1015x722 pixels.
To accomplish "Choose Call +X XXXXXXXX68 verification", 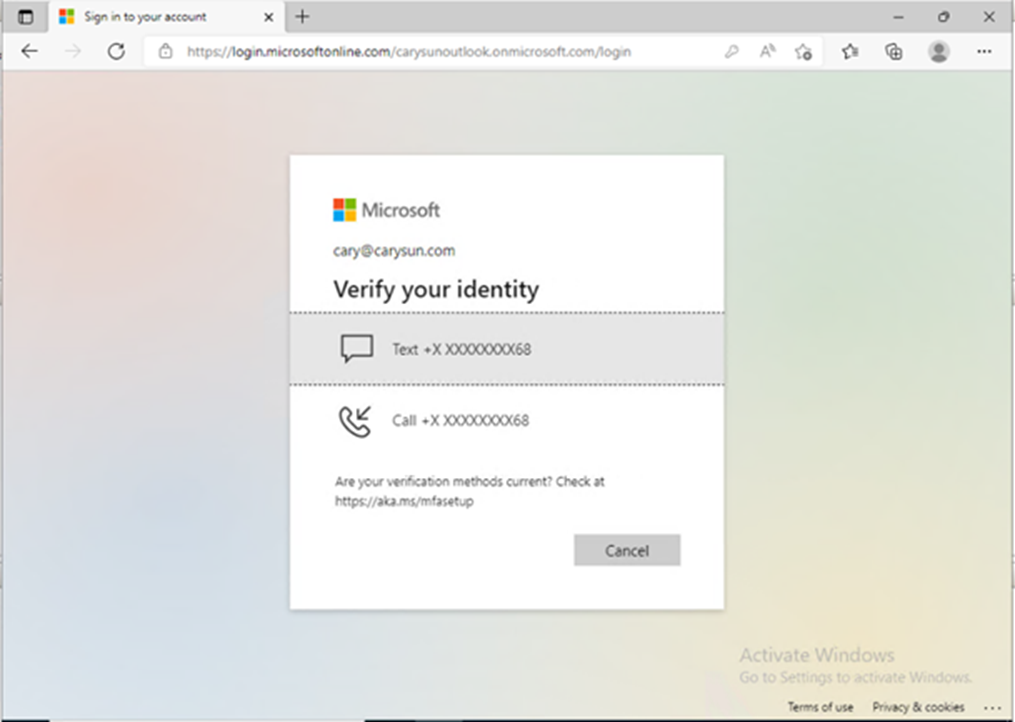I will (x=507, y=420).
